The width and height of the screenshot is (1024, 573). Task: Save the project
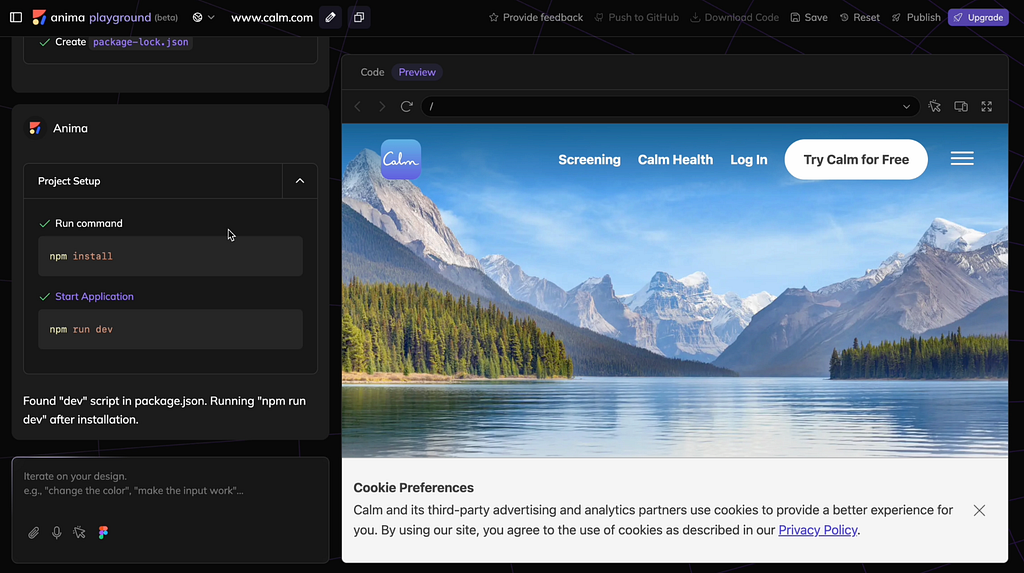808,18
